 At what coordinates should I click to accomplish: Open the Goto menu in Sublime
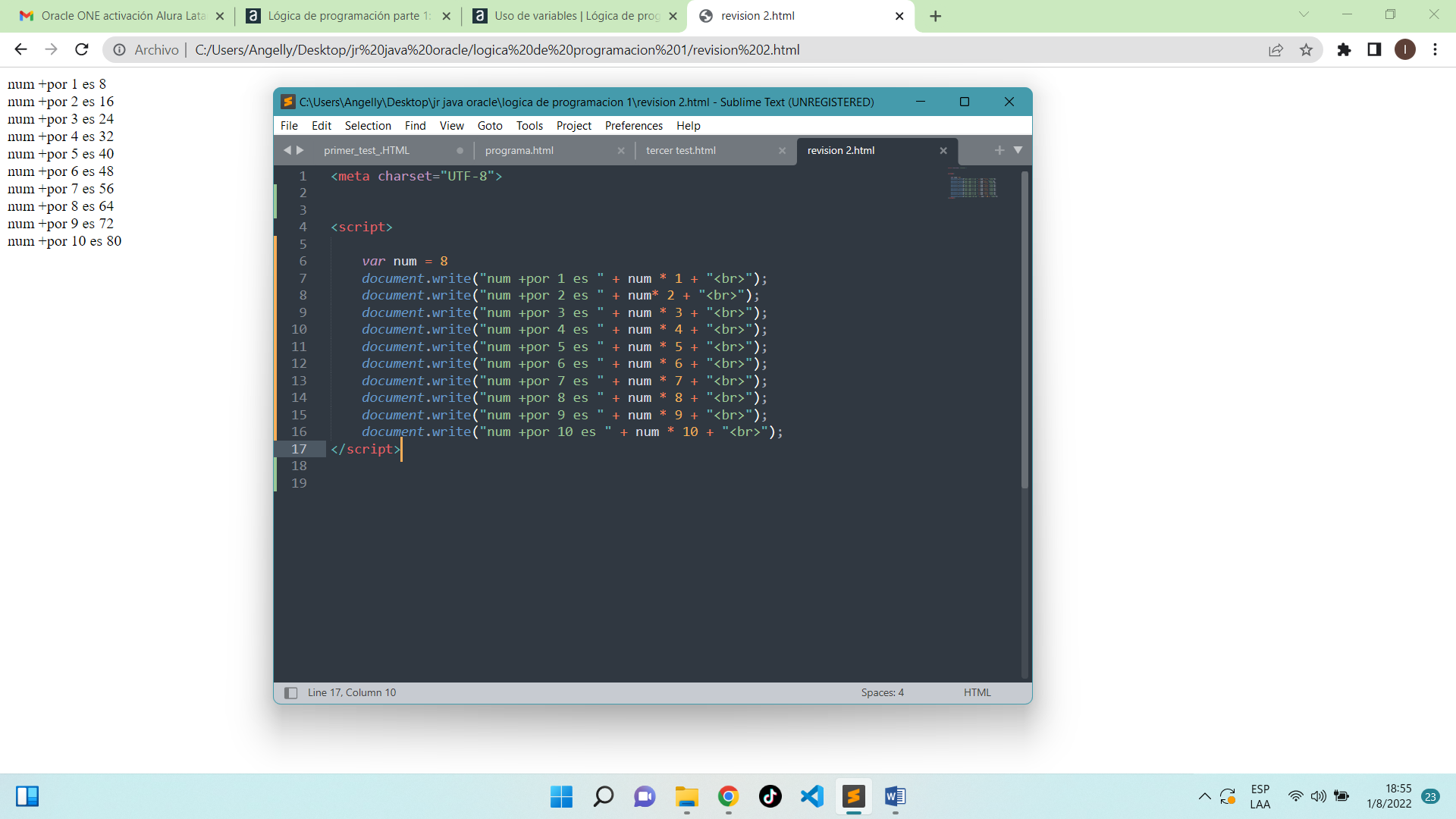point(490,126)
